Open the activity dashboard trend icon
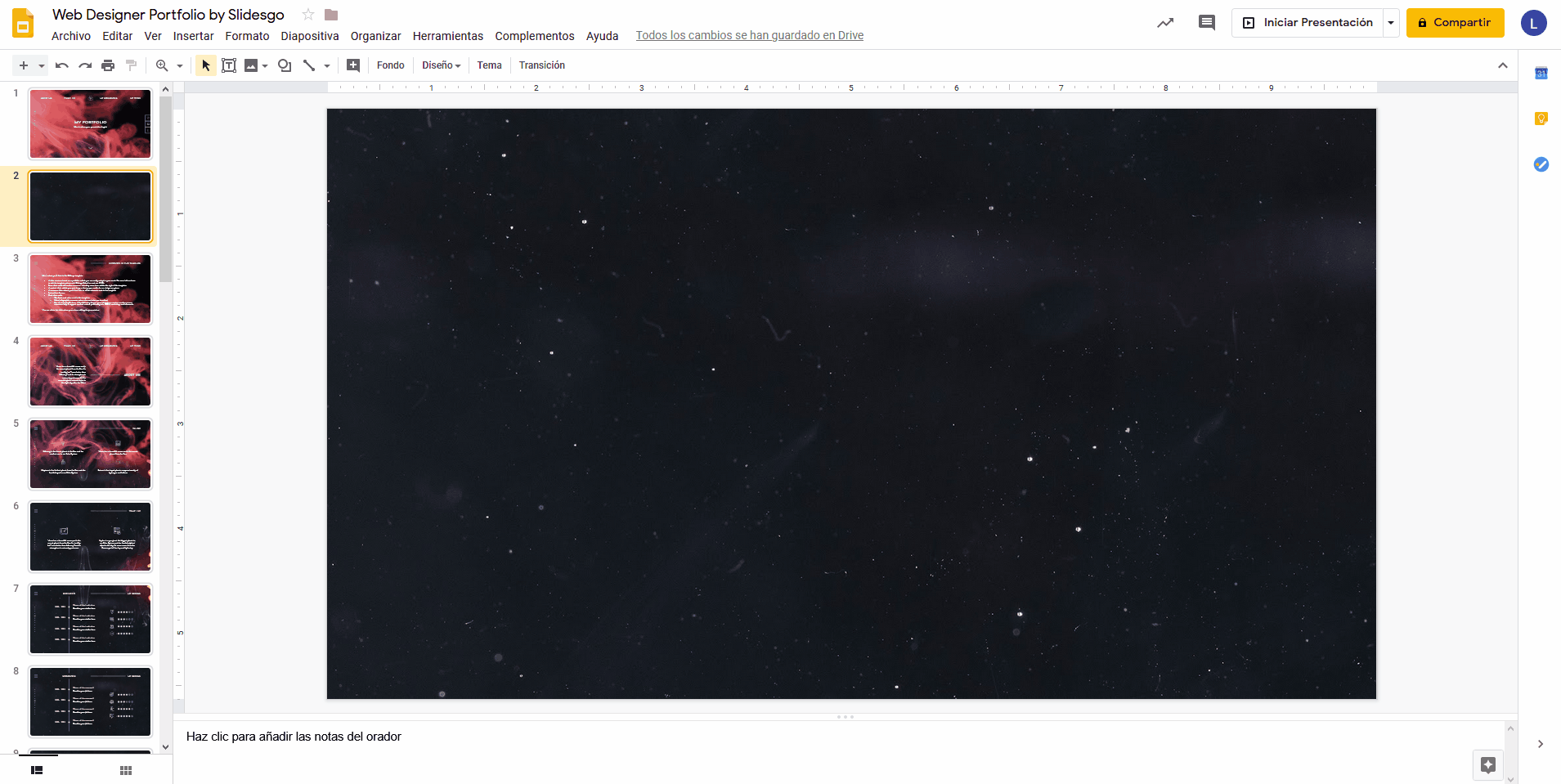Screen dimensions: 1561x784 [1165, 23]
